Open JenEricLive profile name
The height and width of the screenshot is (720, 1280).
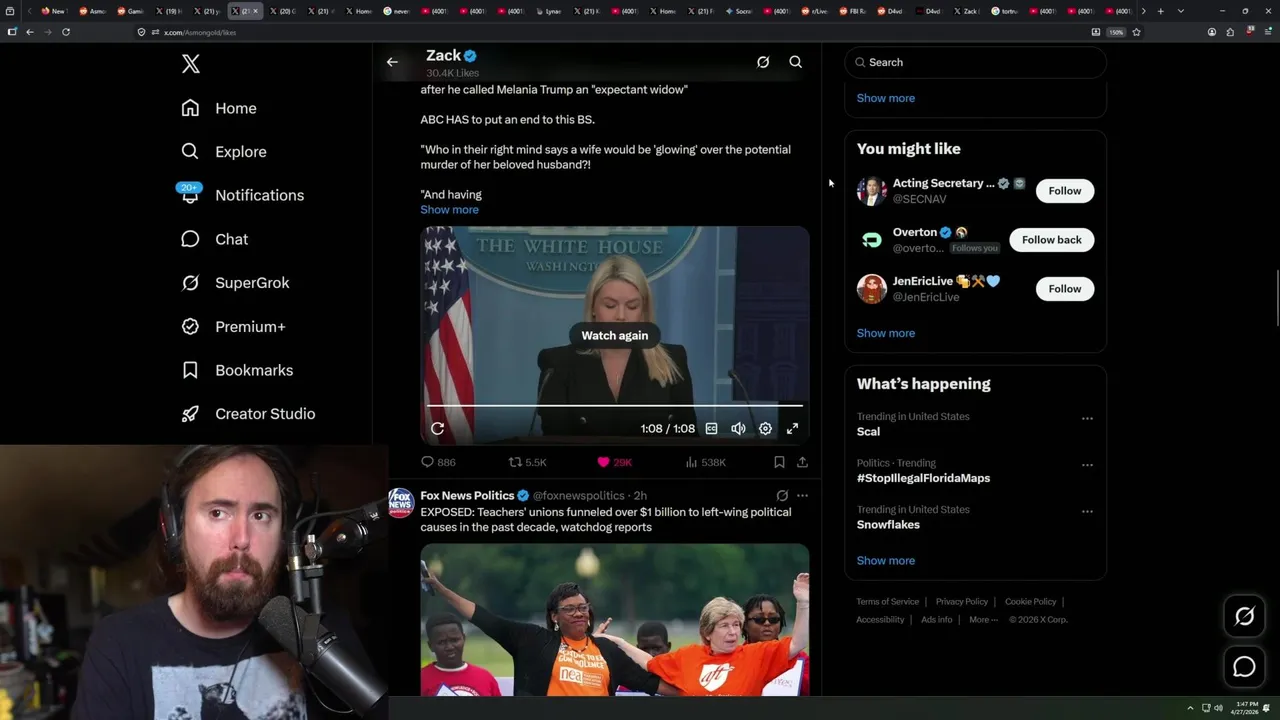pos(923,281)
